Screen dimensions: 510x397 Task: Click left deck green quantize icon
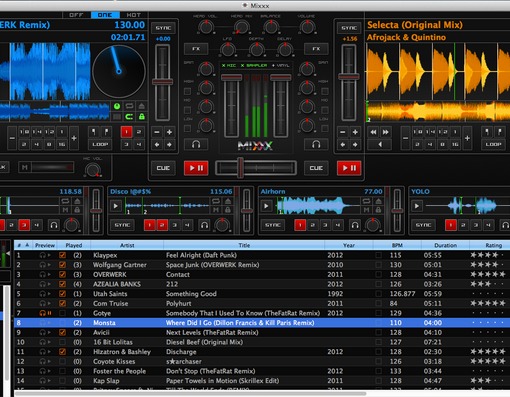point(117,106)
